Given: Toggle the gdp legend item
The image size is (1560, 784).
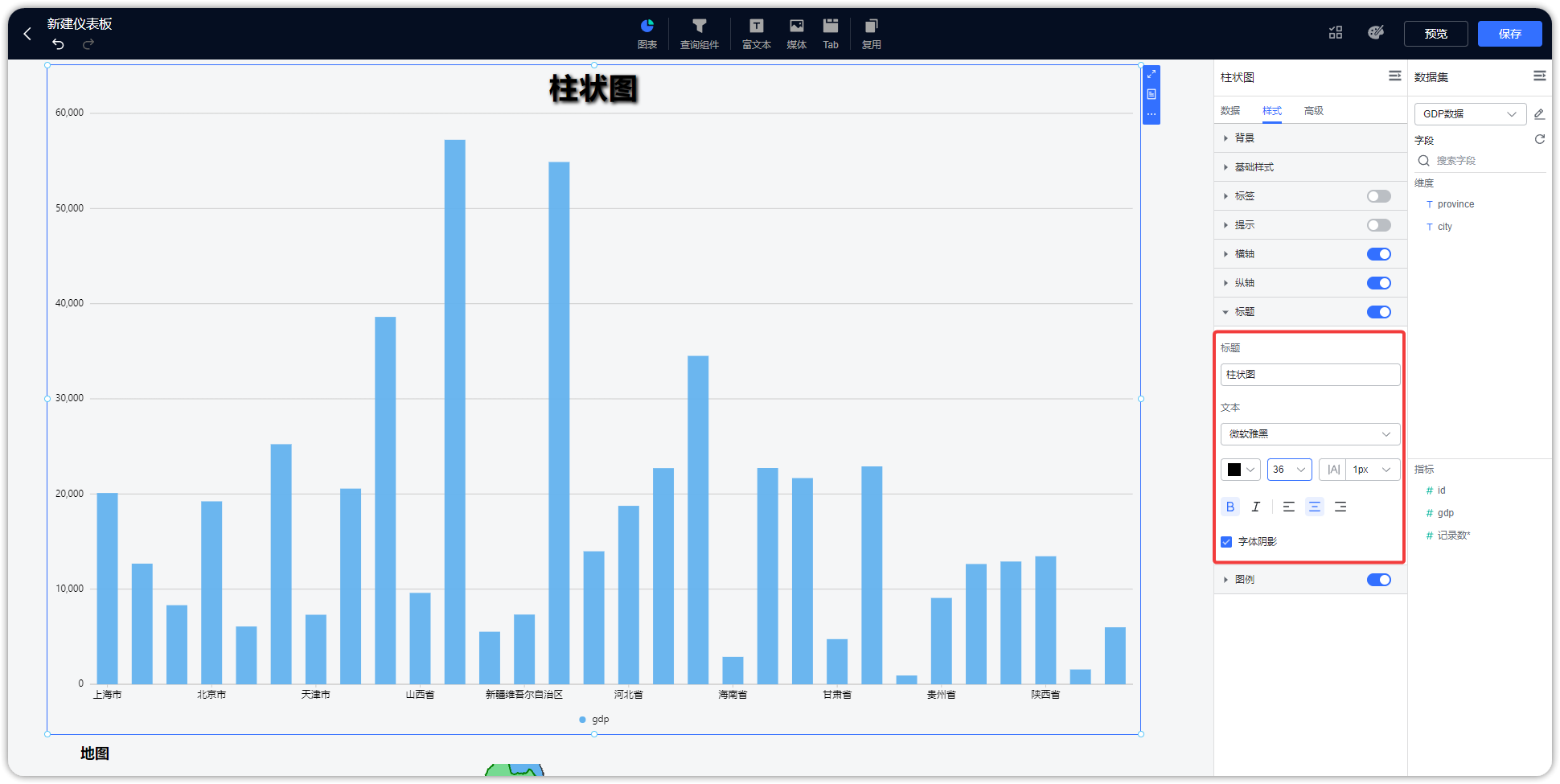Looking at the screenshot, I should (594, 720).
